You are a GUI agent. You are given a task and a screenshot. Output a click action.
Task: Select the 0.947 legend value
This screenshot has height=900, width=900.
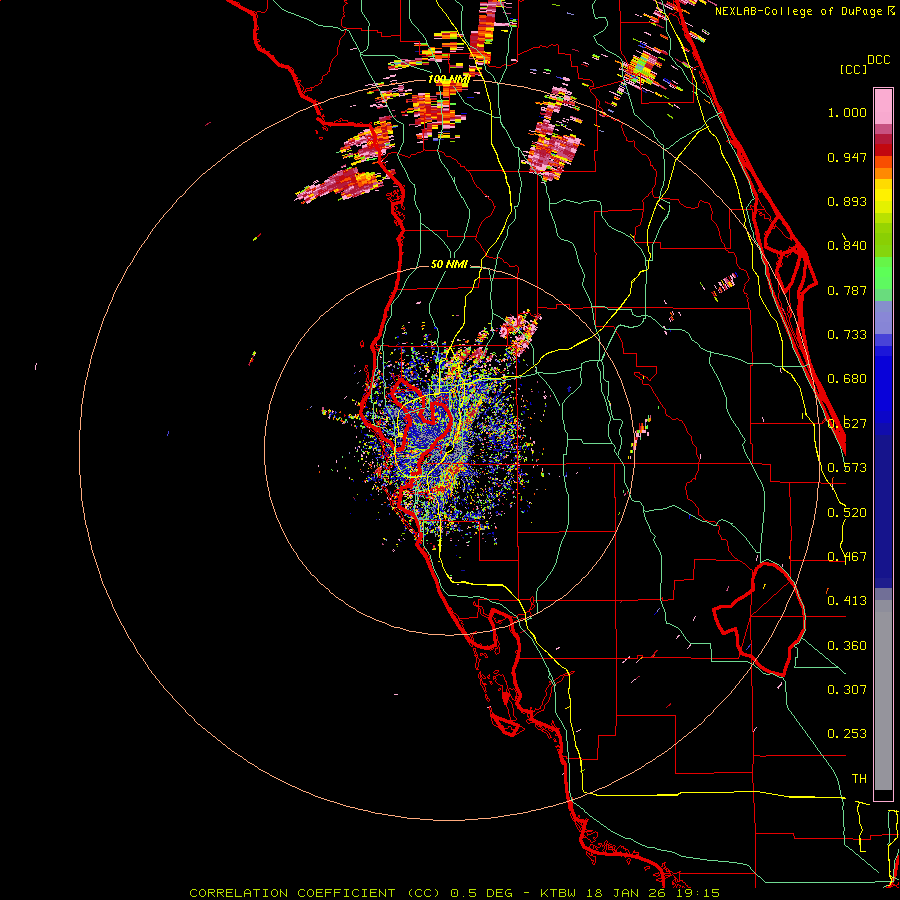847,157
